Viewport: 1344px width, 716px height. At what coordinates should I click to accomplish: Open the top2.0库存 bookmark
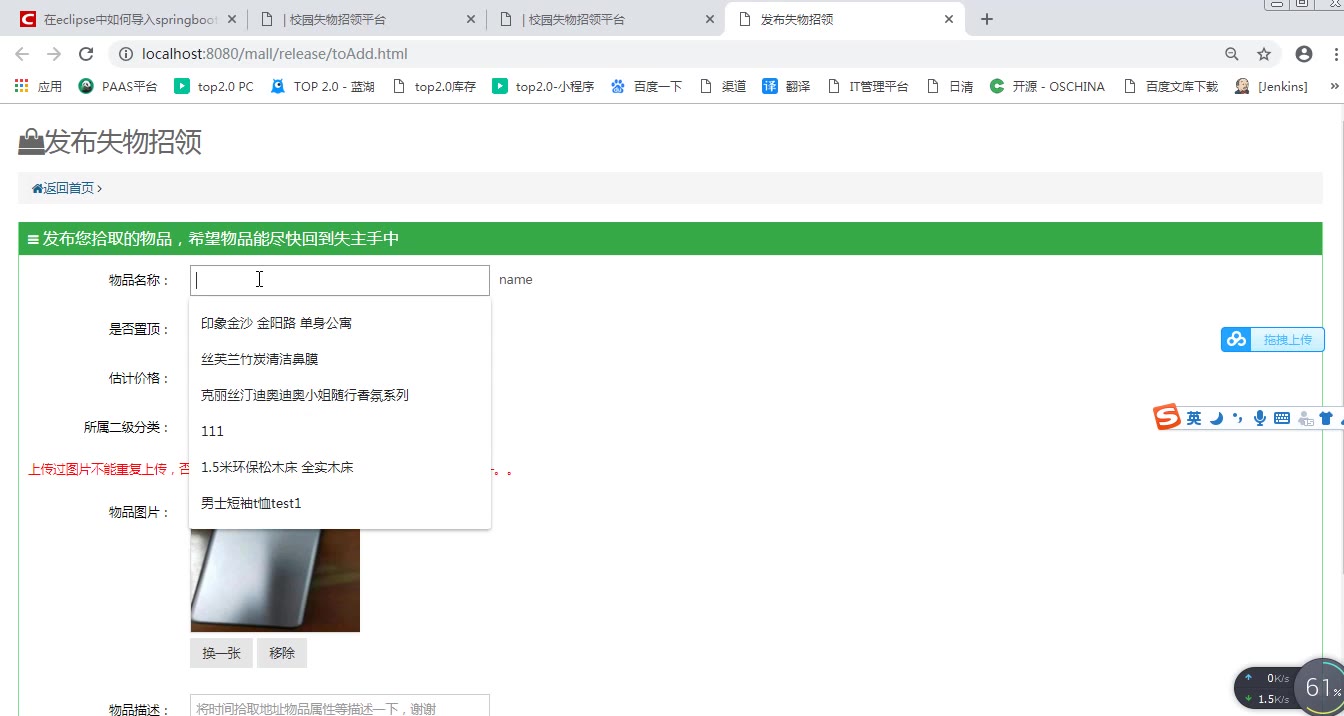point(434,87)
